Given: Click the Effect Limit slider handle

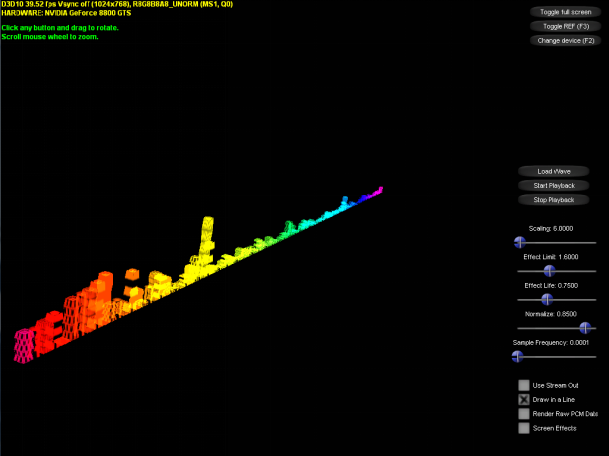Looking at the screenshot, I should coord(548,270).
